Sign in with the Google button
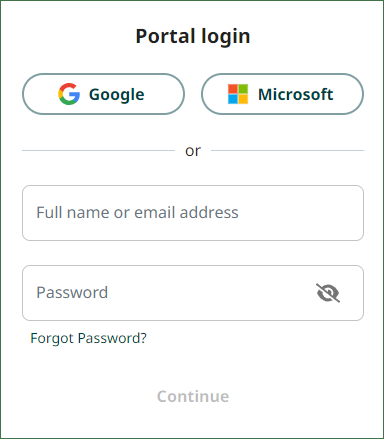The image size is (384, 439). click(x=103, y=94)
